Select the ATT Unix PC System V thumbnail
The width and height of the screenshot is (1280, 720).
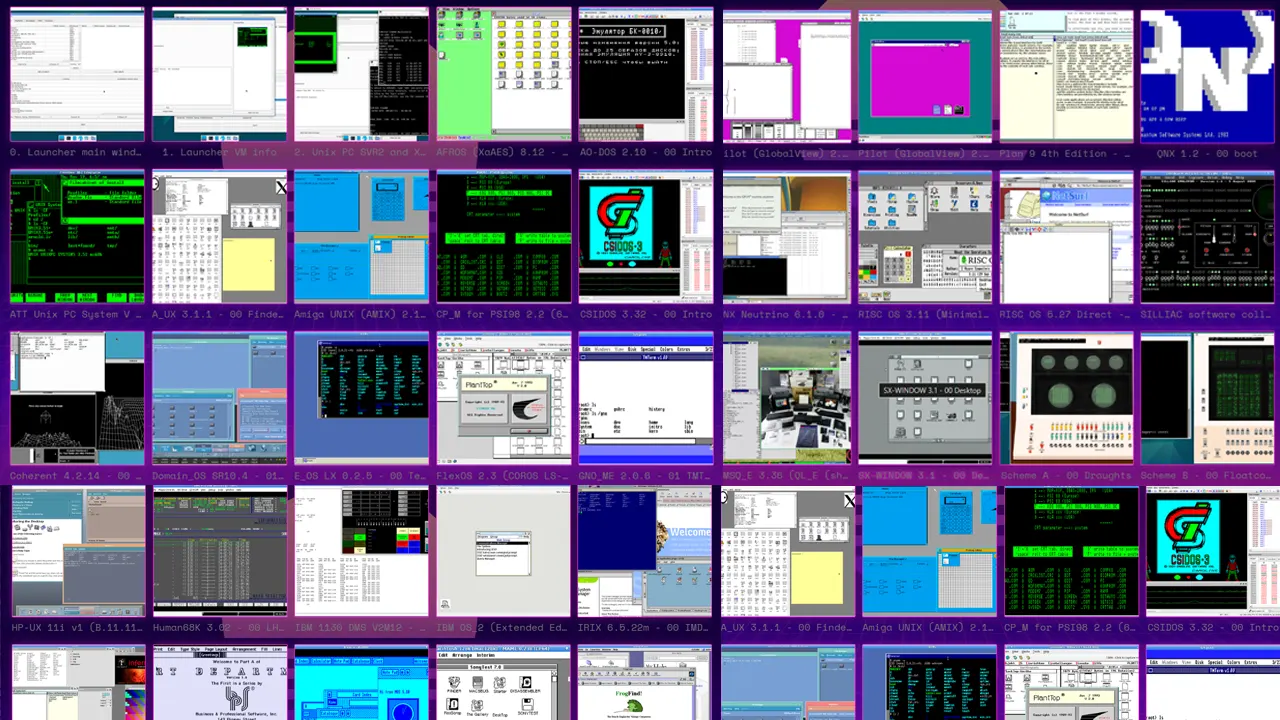click(77, 237)
